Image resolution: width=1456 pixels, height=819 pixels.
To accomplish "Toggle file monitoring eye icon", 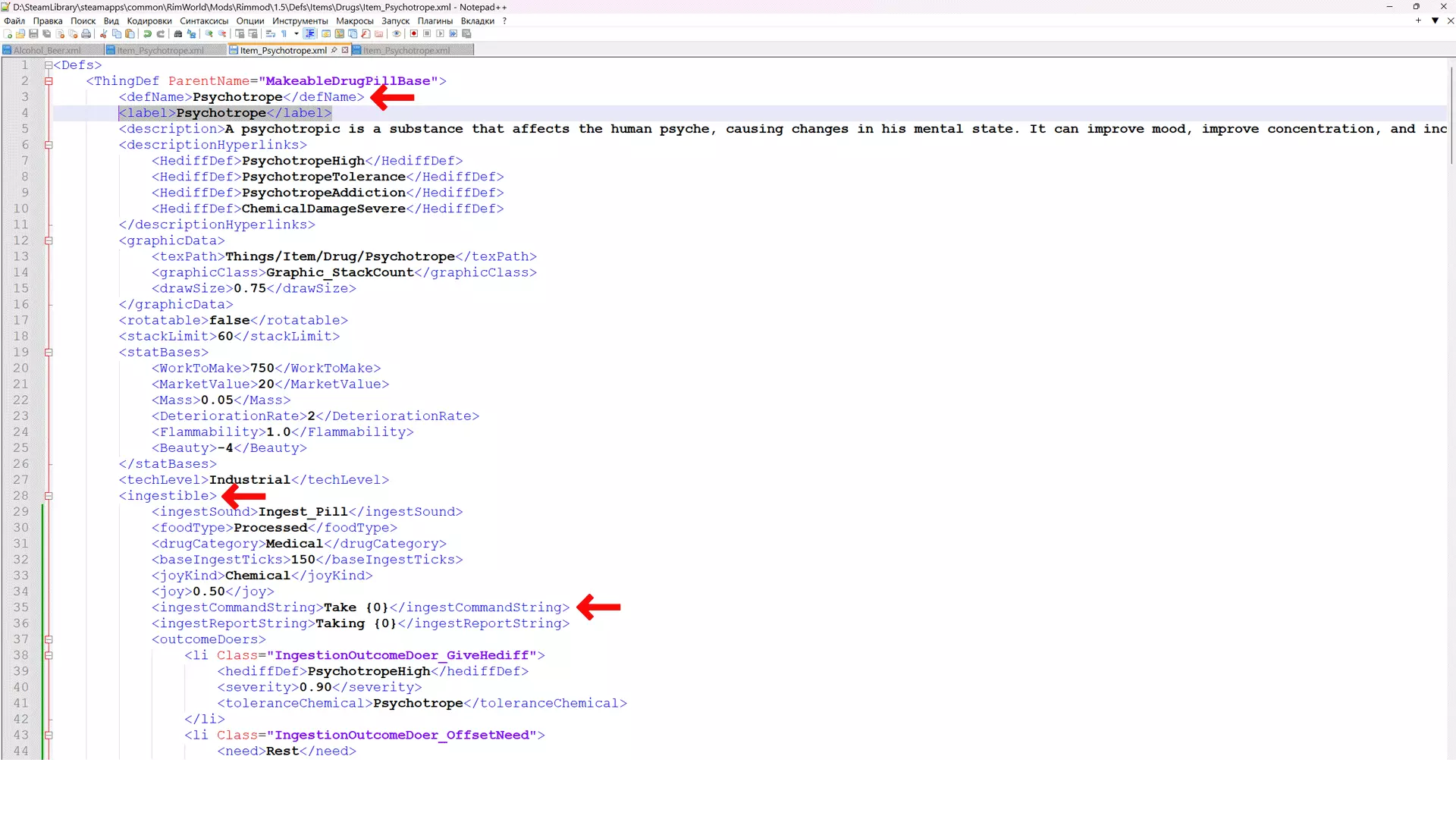I will point(397,34).
